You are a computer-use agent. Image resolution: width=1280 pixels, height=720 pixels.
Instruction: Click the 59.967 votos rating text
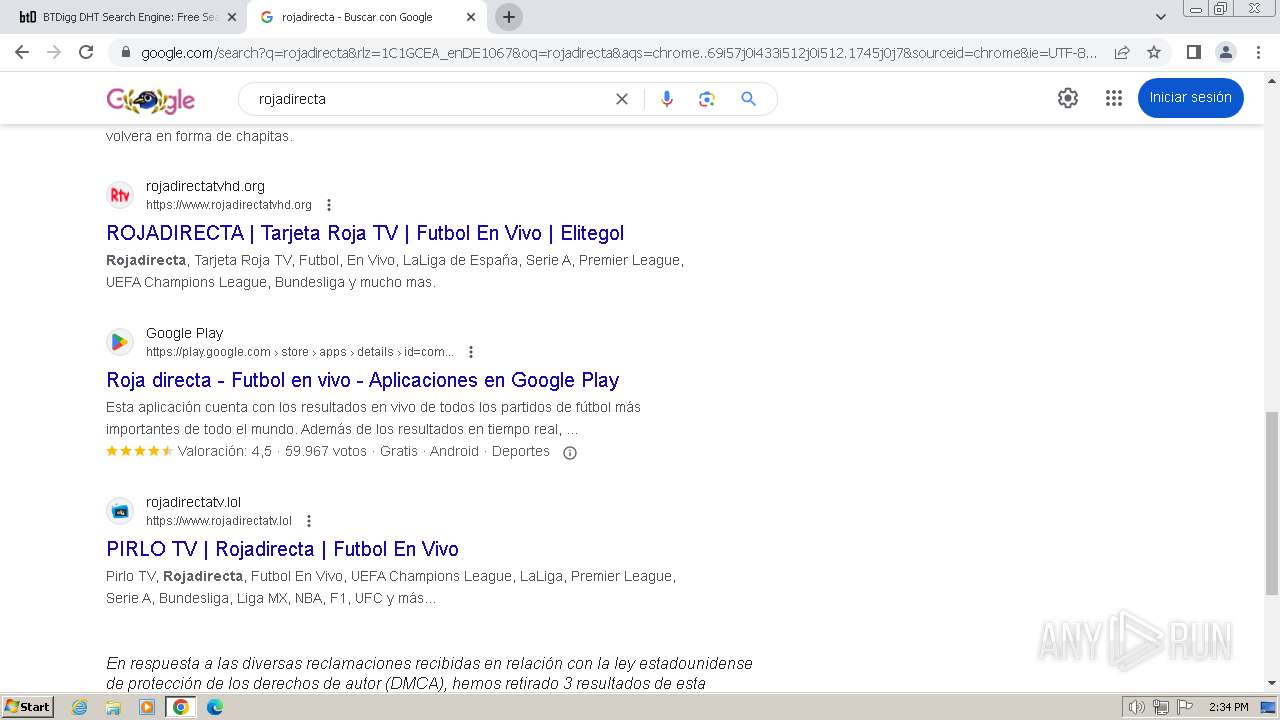click(x=326, y=452)
